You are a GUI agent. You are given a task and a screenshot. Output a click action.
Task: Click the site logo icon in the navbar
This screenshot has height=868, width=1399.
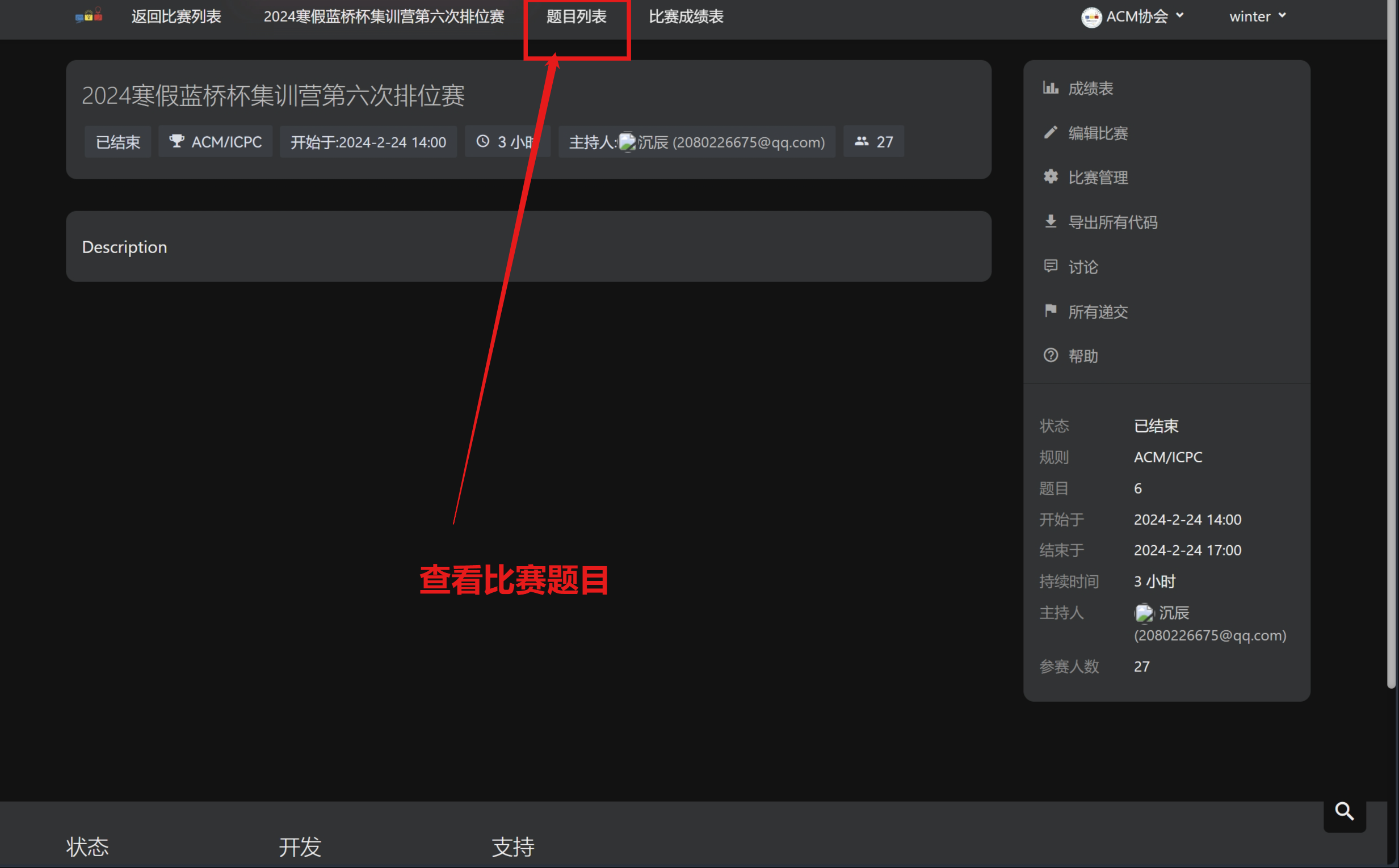(x=89, y=15)
